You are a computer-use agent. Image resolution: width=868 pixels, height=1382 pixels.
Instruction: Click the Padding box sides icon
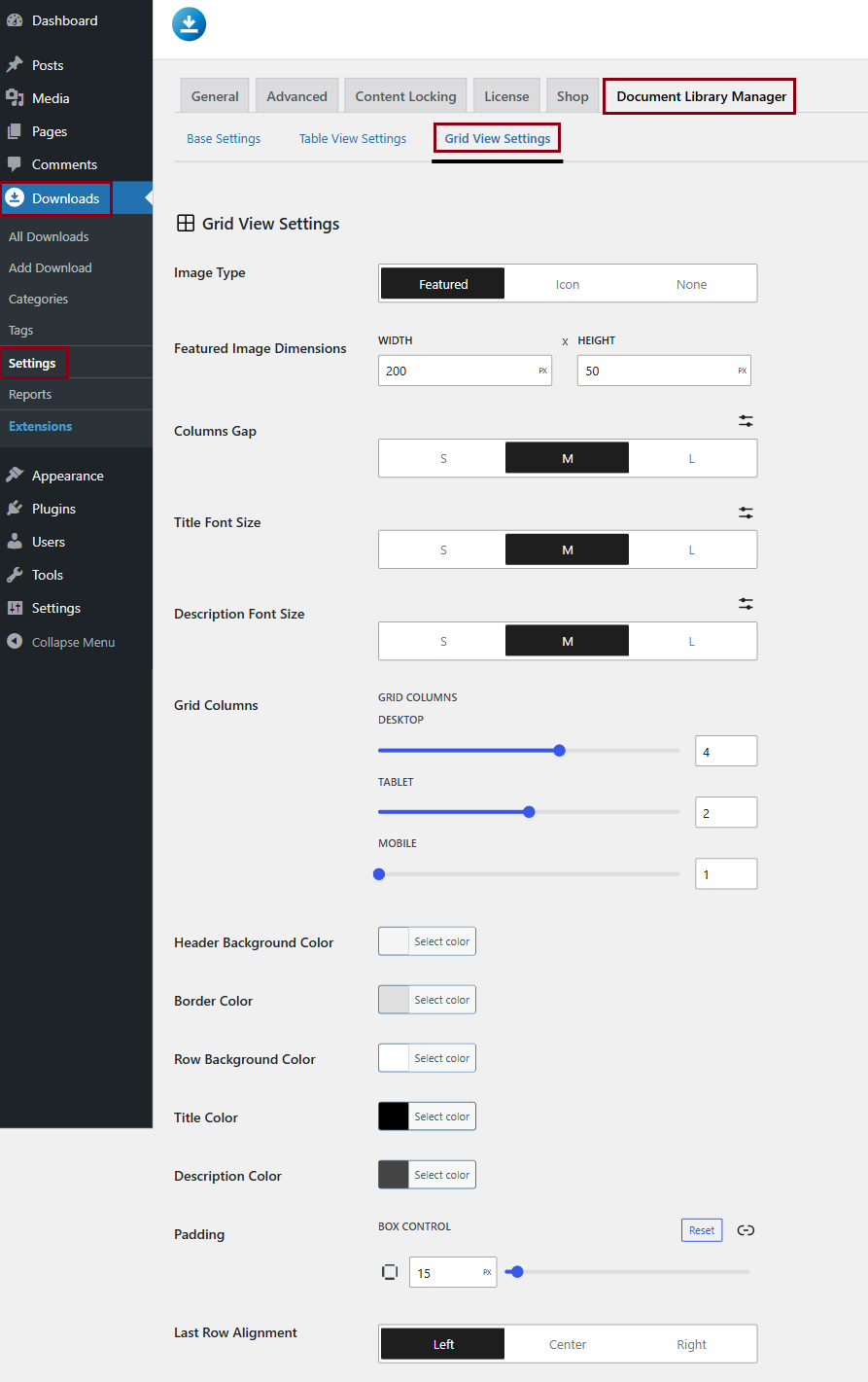[x=390, y=1272]
